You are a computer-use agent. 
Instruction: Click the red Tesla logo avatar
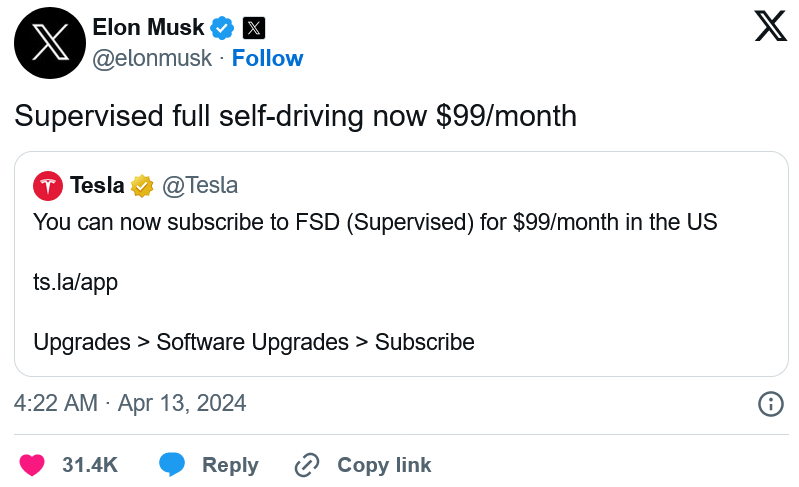48,186
